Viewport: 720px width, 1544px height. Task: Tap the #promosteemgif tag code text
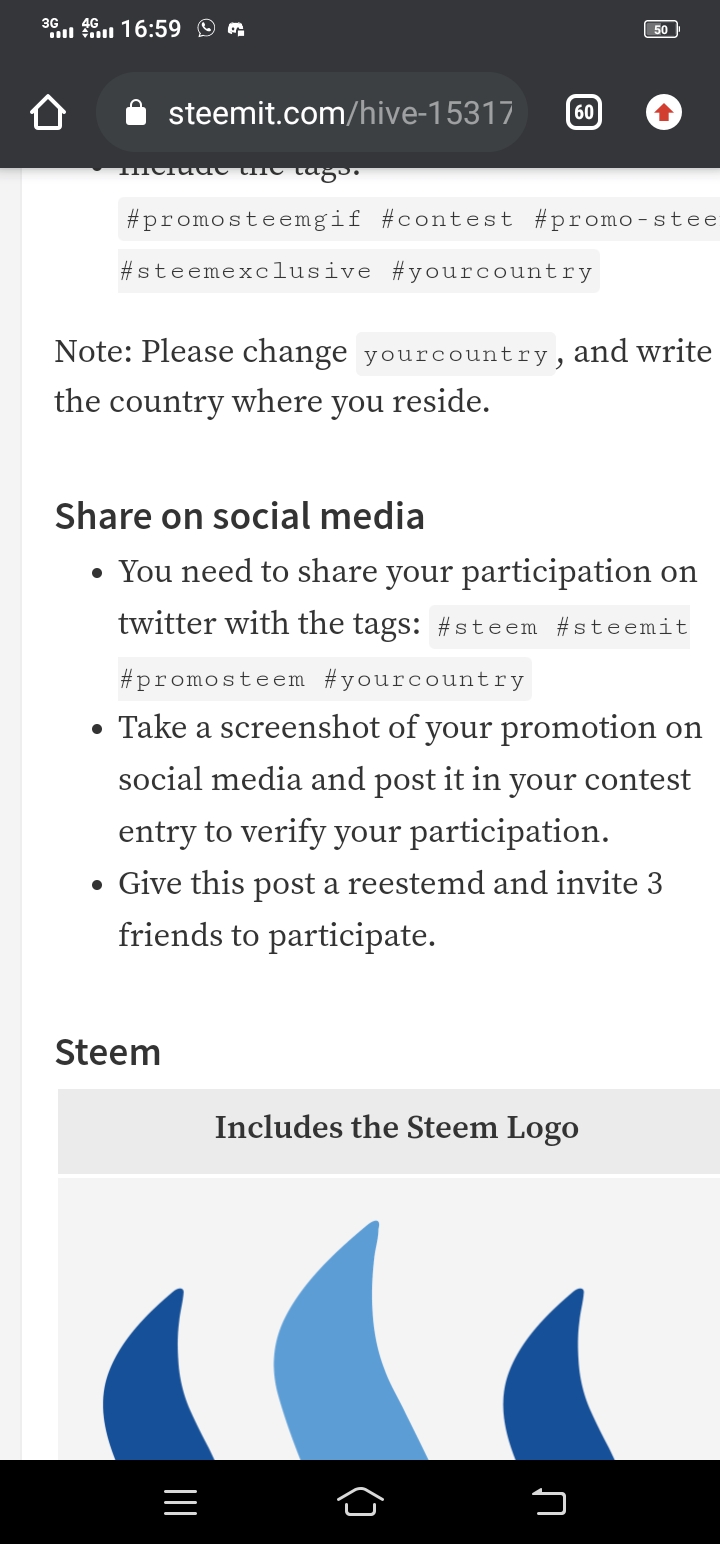[245, 219]
